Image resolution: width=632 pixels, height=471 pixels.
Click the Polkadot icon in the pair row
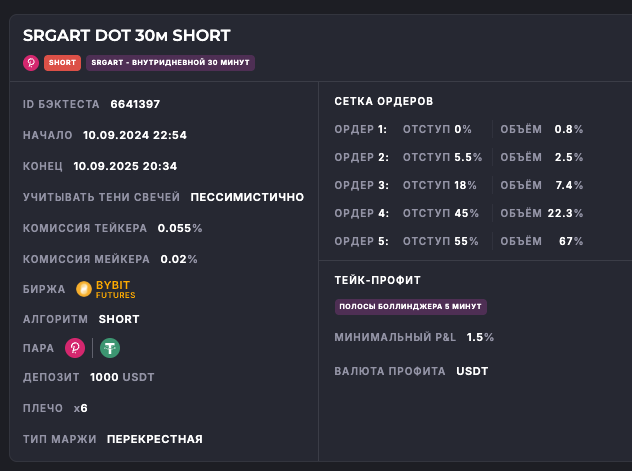pos(75,348)
